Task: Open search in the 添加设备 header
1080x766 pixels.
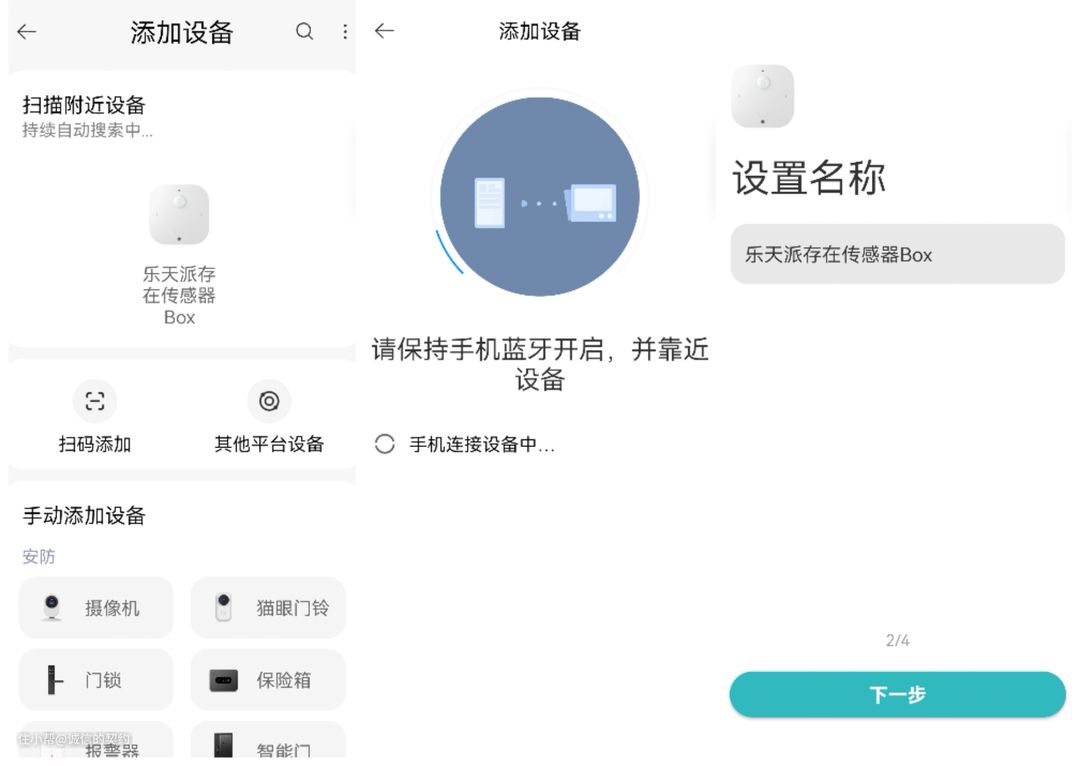Action: point(304,32)
